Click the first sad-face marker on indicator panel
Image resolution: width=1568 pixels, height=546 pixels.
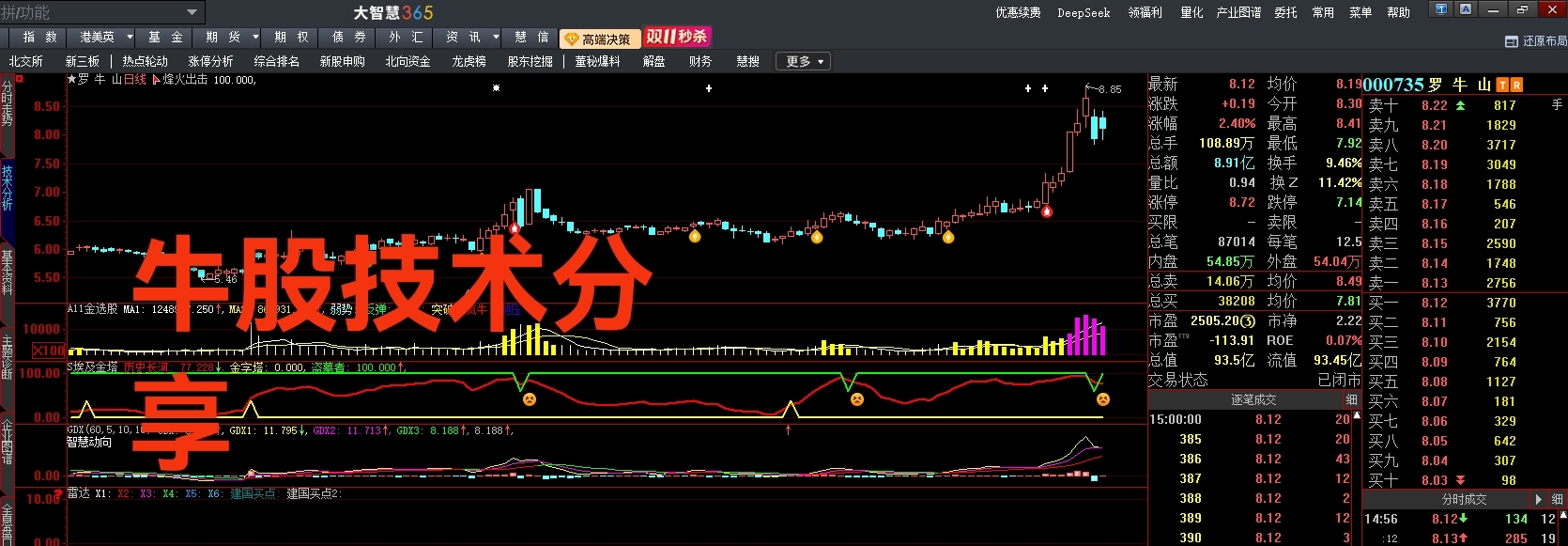[530, 399]
